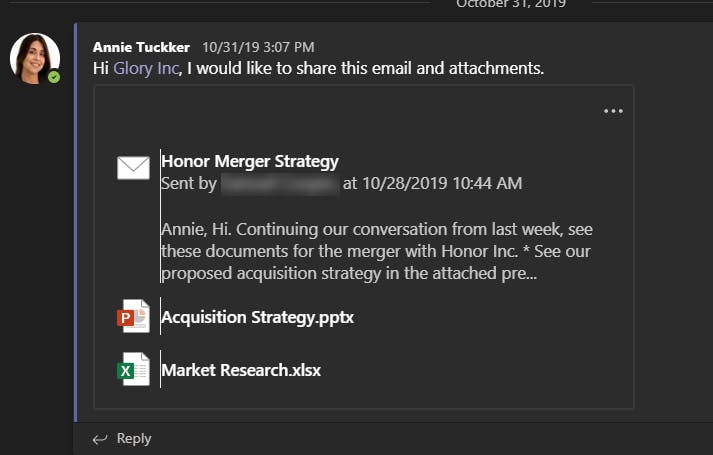
Task: Click the Glory Inc mention link
Action: (x=146, y=68)
